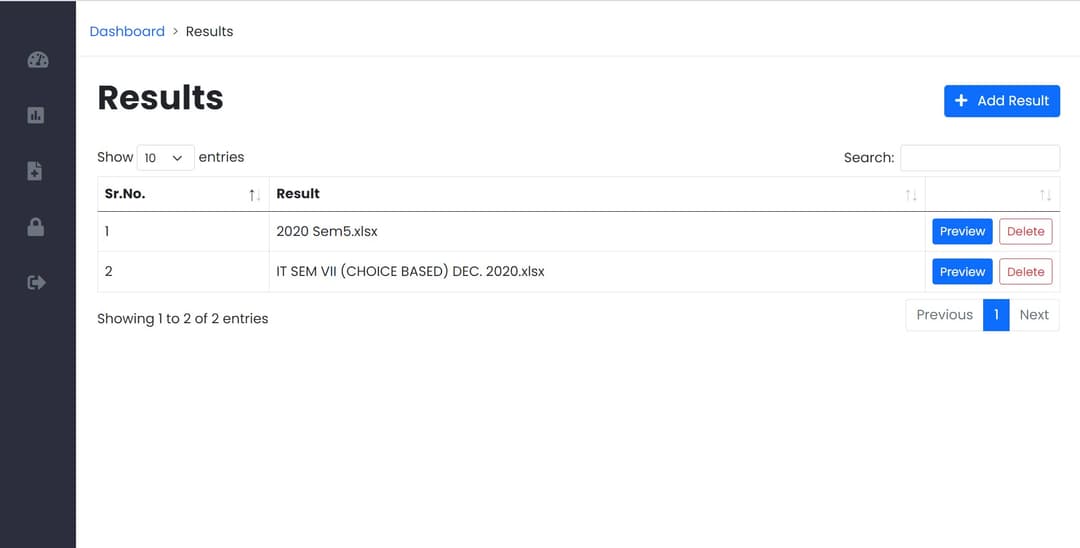The width and height of the screenshot is (1080, 548).
Task: Go to the Previous page
Action: (944, 315)
